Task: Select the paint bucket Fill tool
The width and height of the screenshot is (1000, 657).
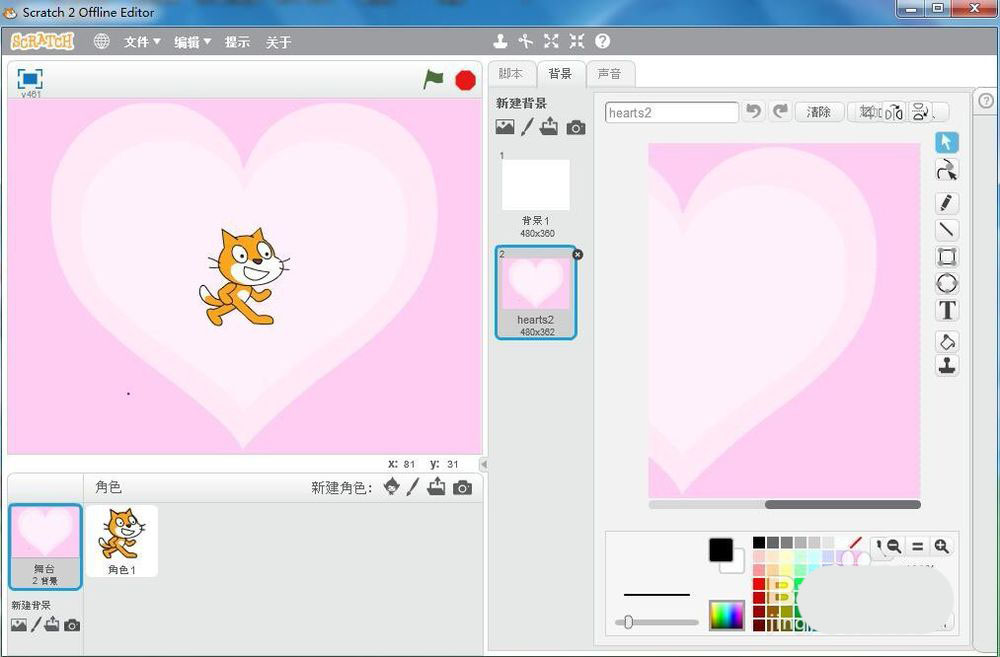Action: point(946,341)
